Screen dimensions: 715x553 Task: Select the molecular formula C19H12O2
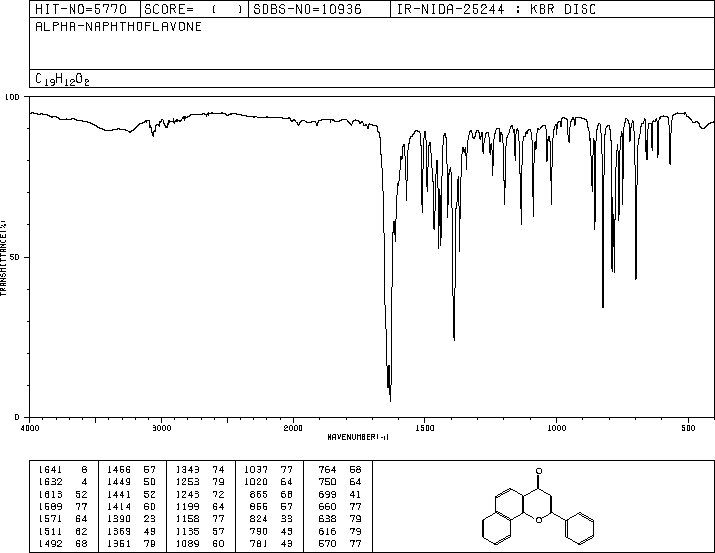click(x=62, y=79)
